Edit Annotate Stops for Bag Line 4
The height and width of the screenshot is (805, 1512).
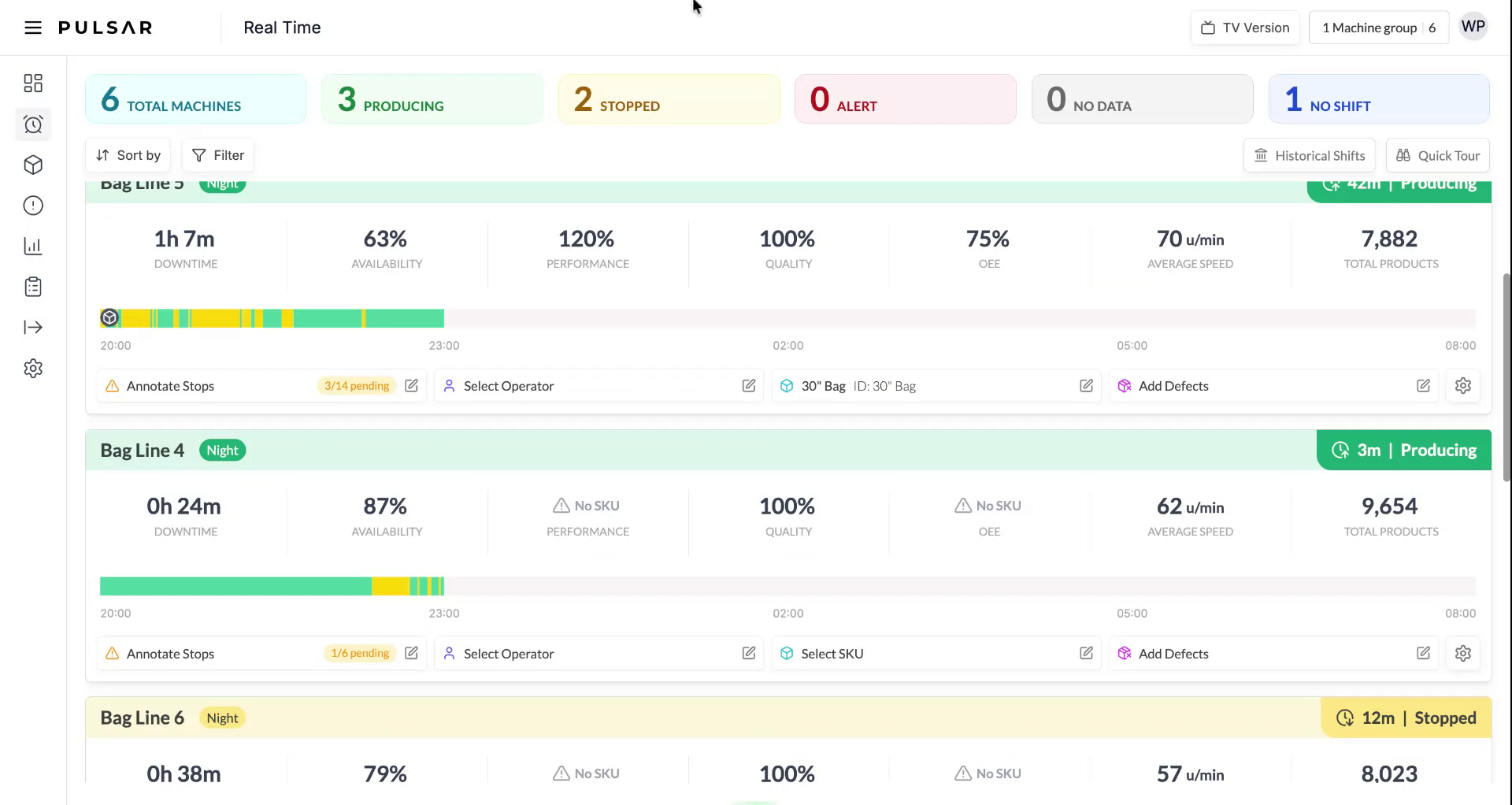coord(411,654)
